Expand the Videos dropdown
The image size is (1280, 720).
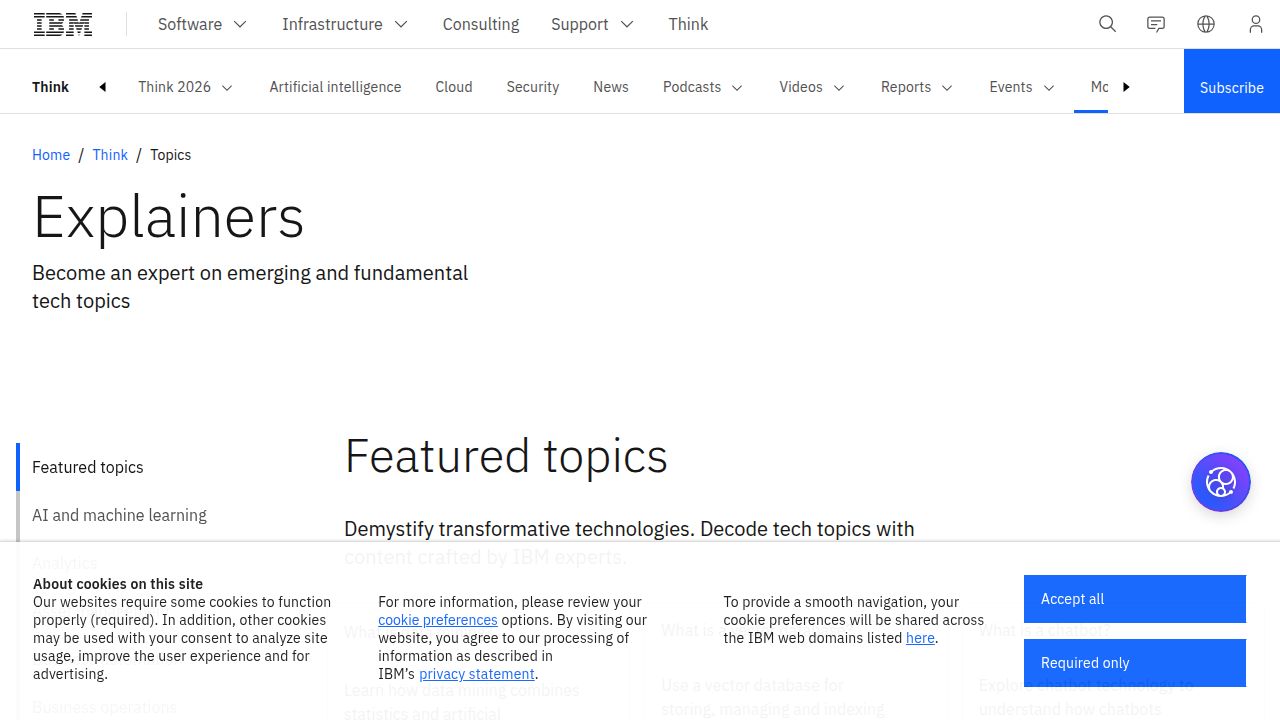pos(812,87)
